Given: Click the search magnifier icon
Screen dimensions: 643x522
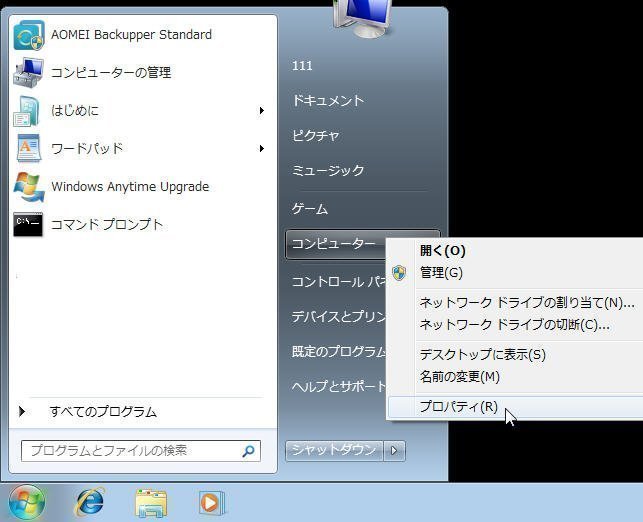Looking at the screenshot, I should (x=249, y=451).
